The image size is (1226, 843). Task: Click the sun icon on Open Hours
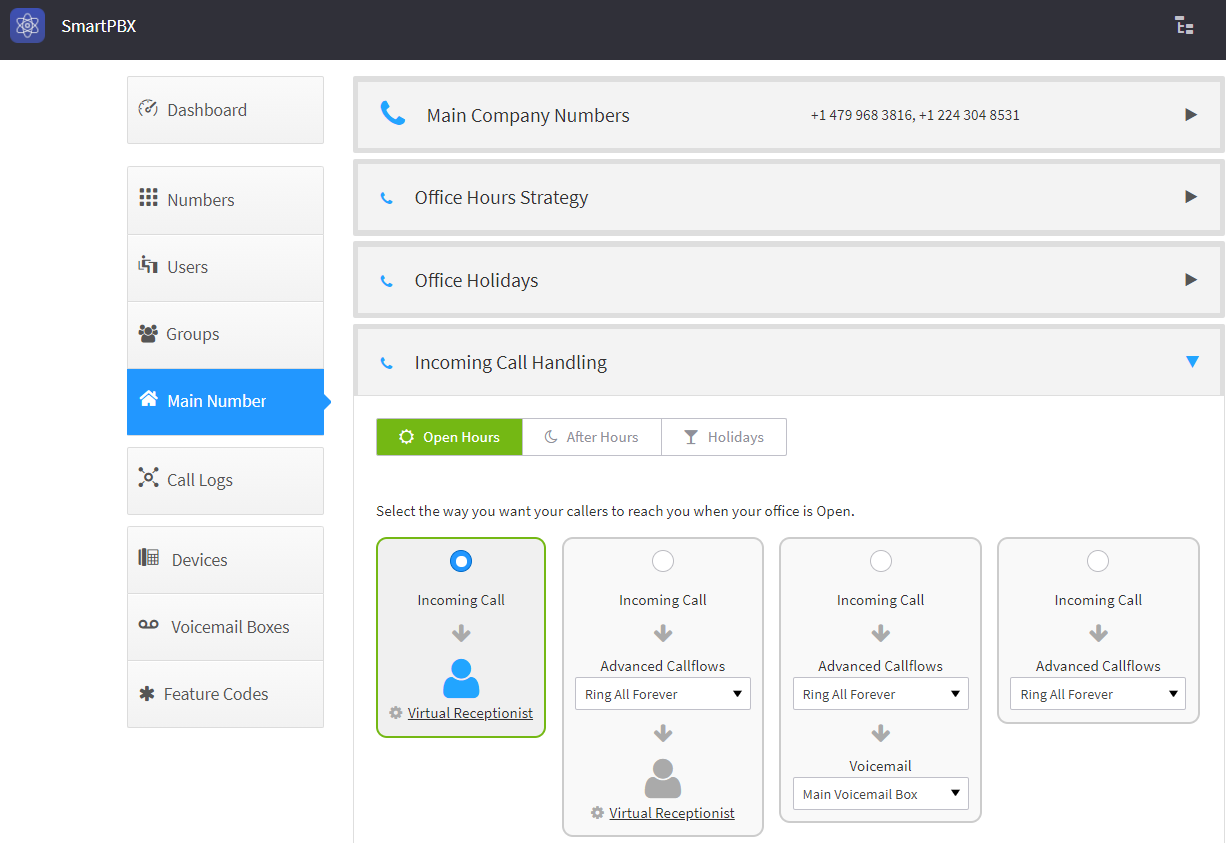tap(406, 437)
